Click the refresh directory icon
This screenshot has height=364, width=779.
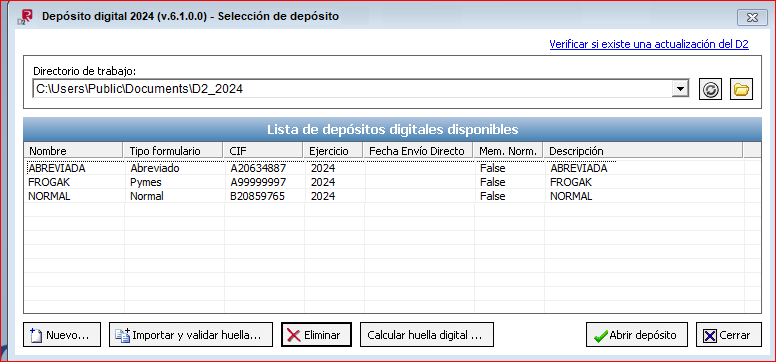(710, 90)
